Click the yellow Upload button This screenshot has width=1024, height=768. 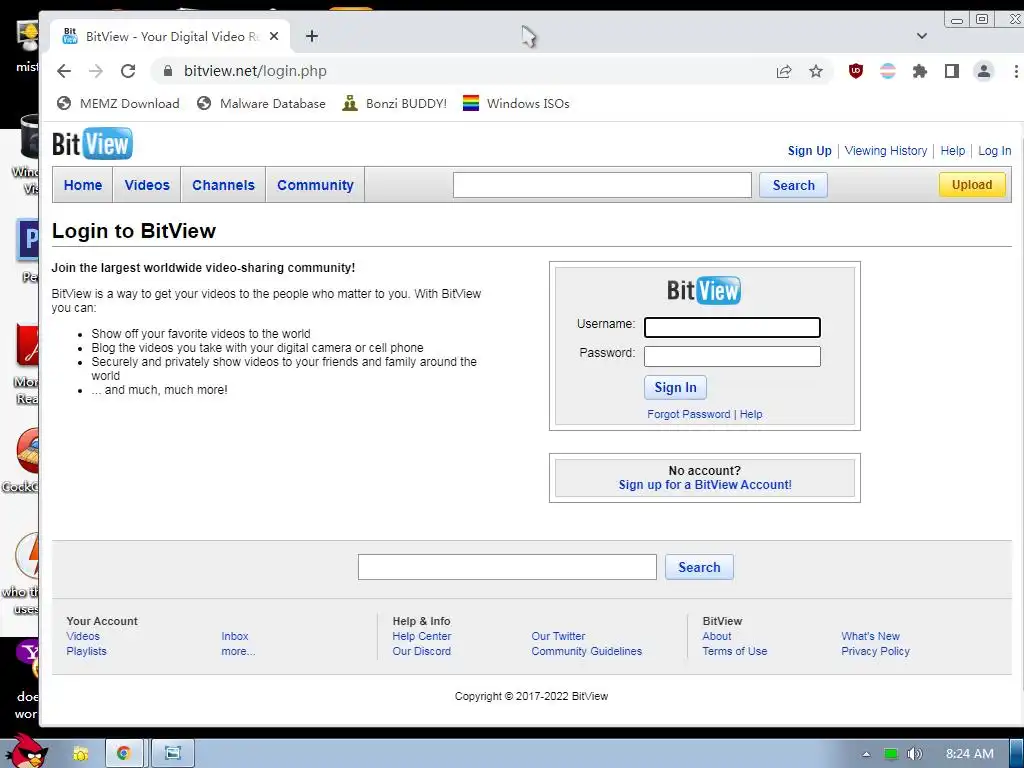pos(972,185)
